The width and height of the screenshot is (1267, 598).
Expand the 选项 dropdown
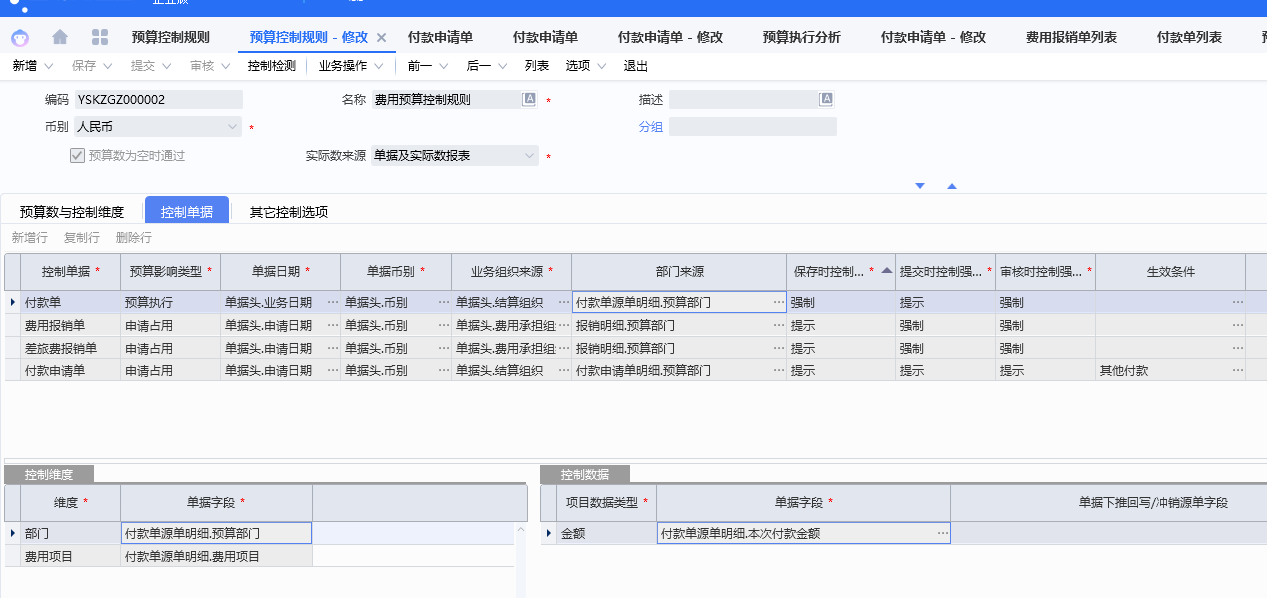(x=601, y=66)
